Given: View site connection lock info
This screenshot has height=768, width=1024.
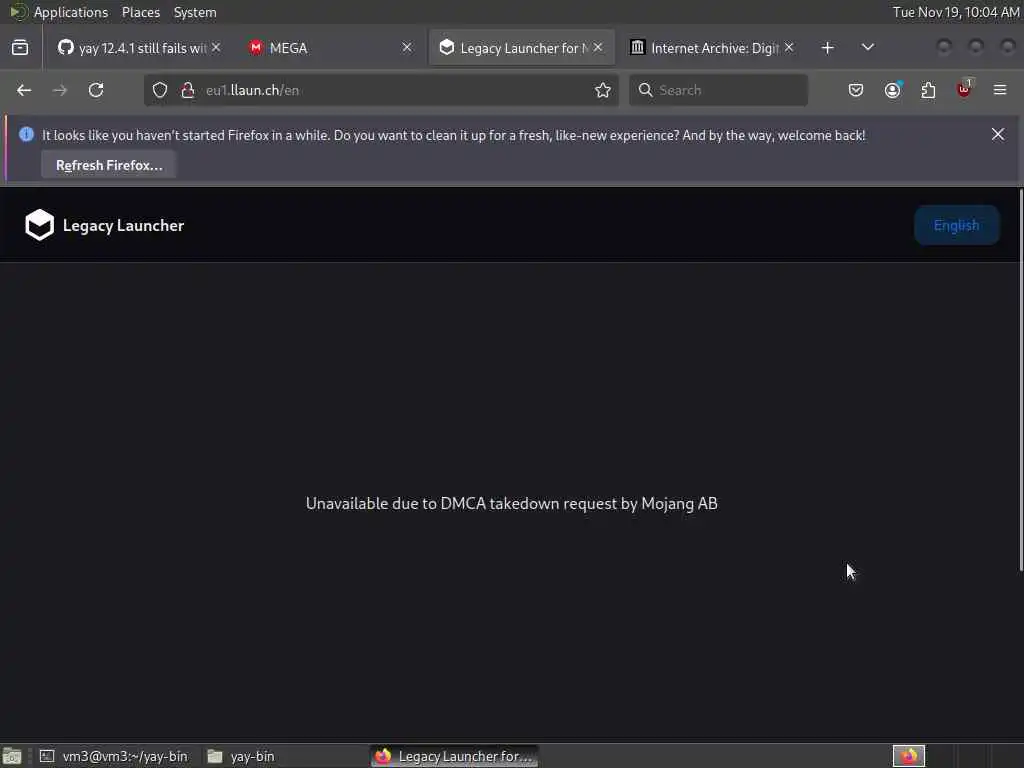Looking at the screenshot, I should [x=188, y=90].
